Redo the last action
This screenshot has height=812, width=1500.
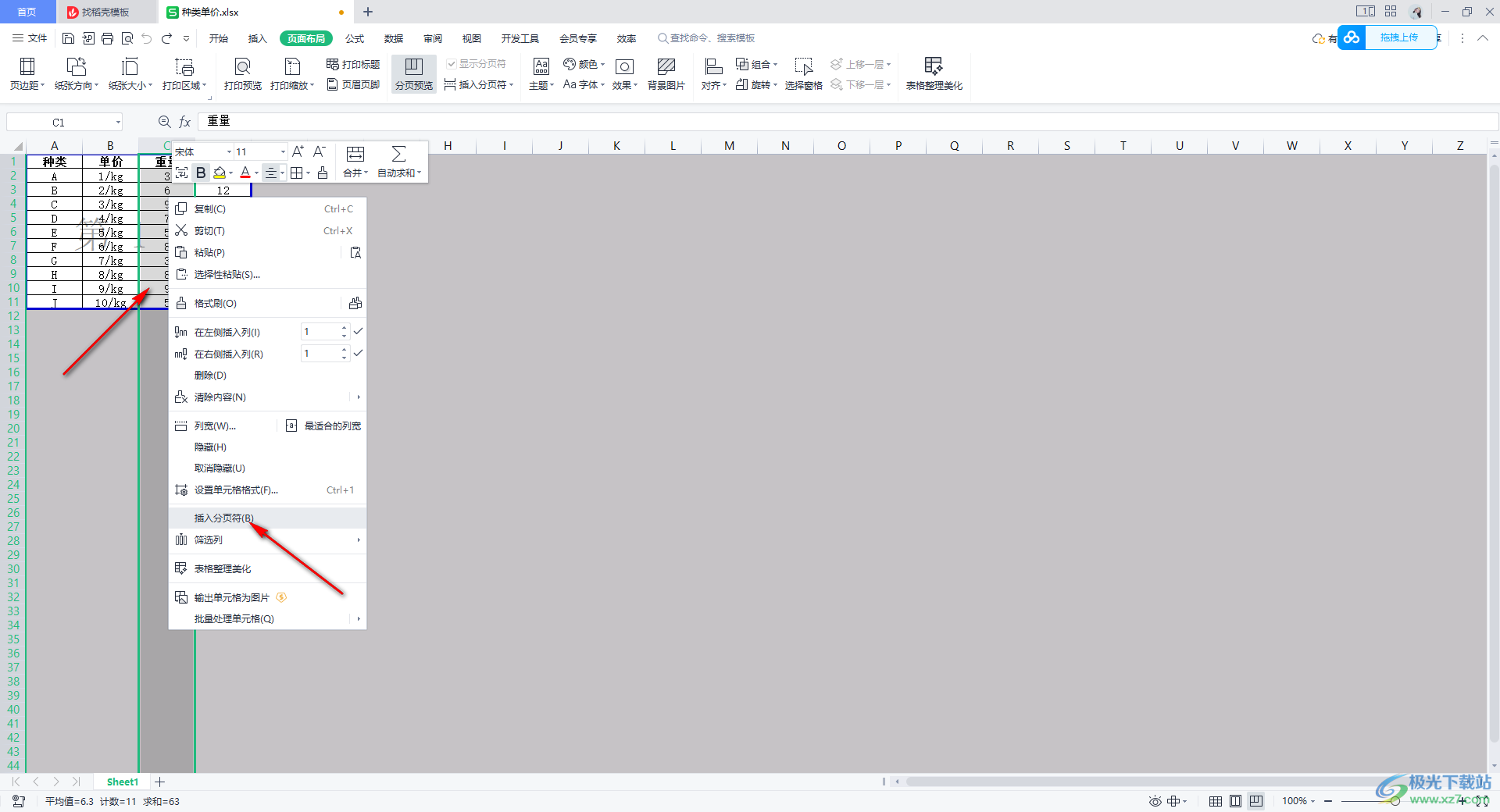(166, 38)
